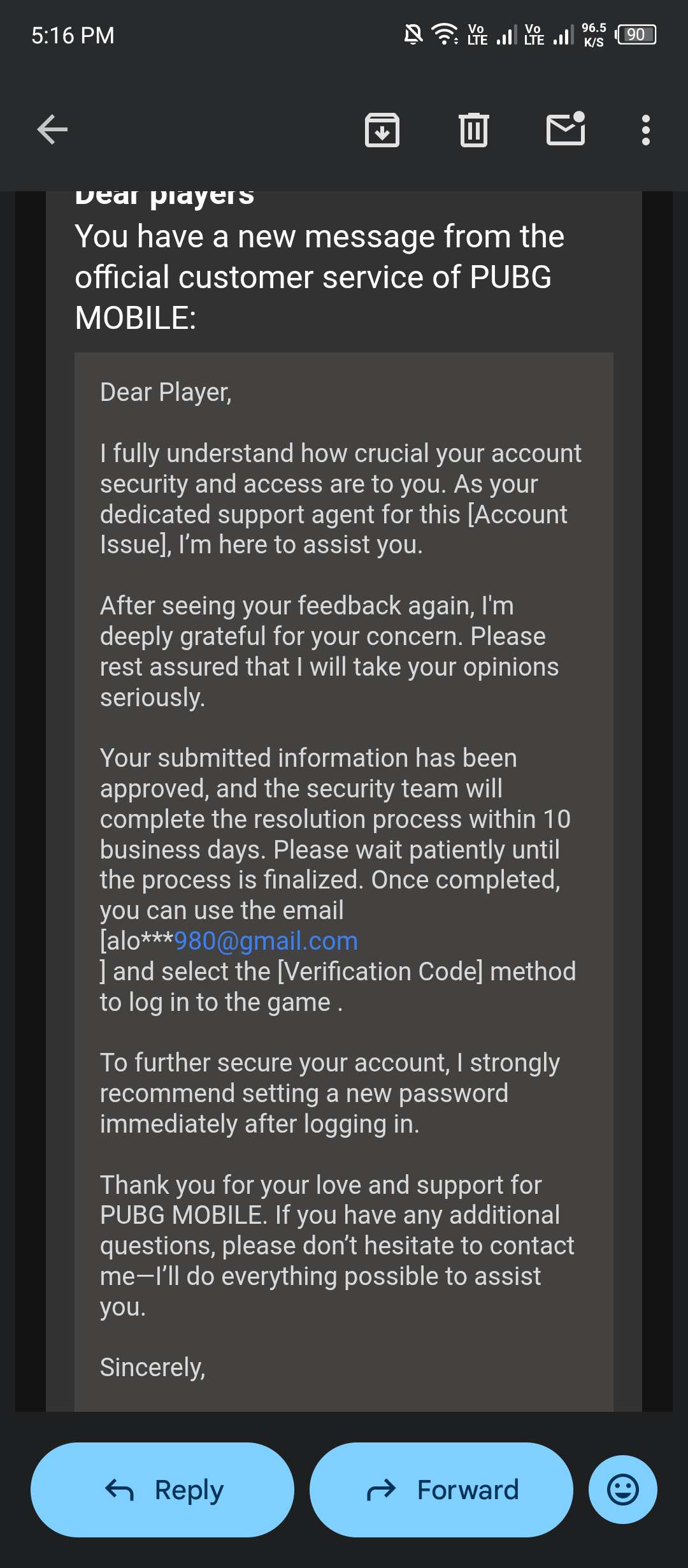688x1568 pixels.
Task: Tap the back arrow to leave email
Action: tap(52, 129)
